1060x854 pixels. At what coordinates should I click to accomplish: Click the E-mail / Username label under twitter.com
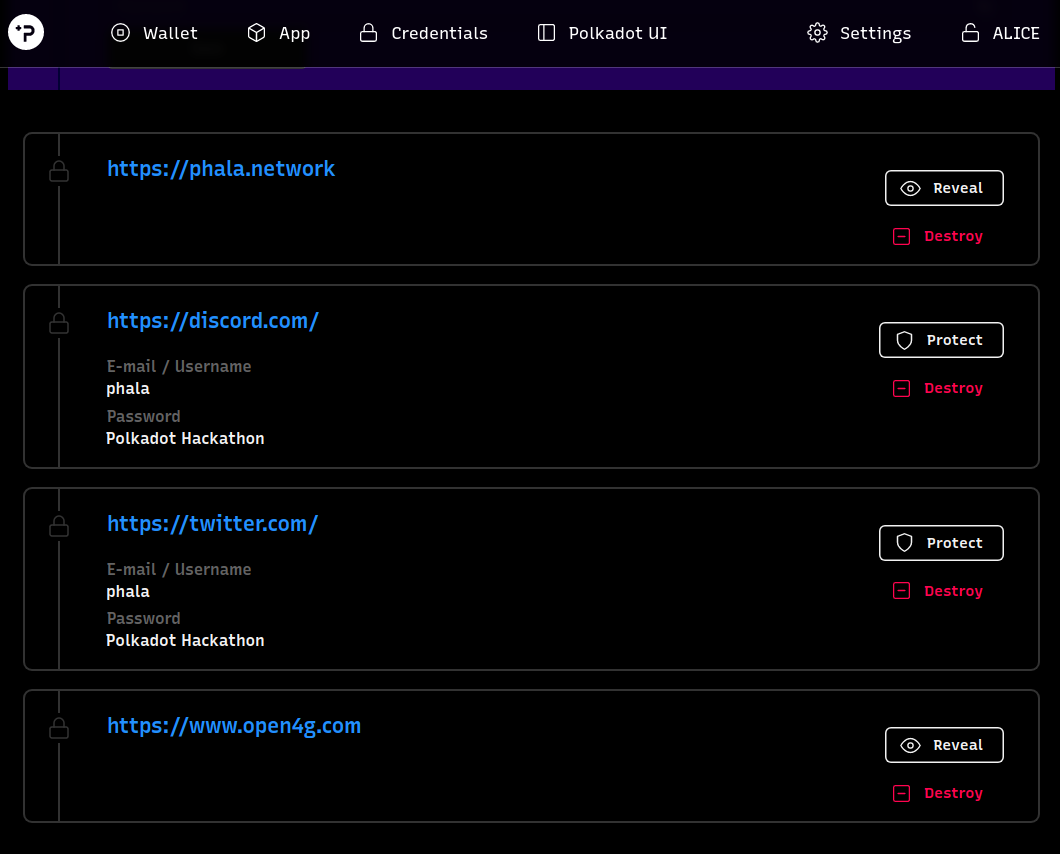[179, 569]
